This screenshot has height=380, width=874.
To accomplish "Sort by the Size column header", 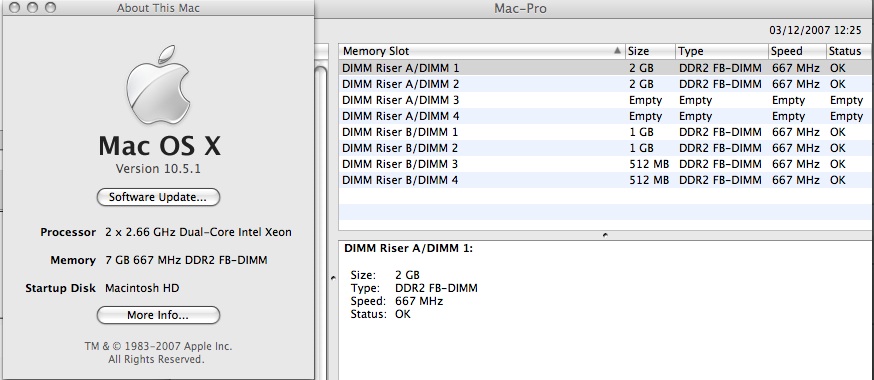I will pos(650,51).
